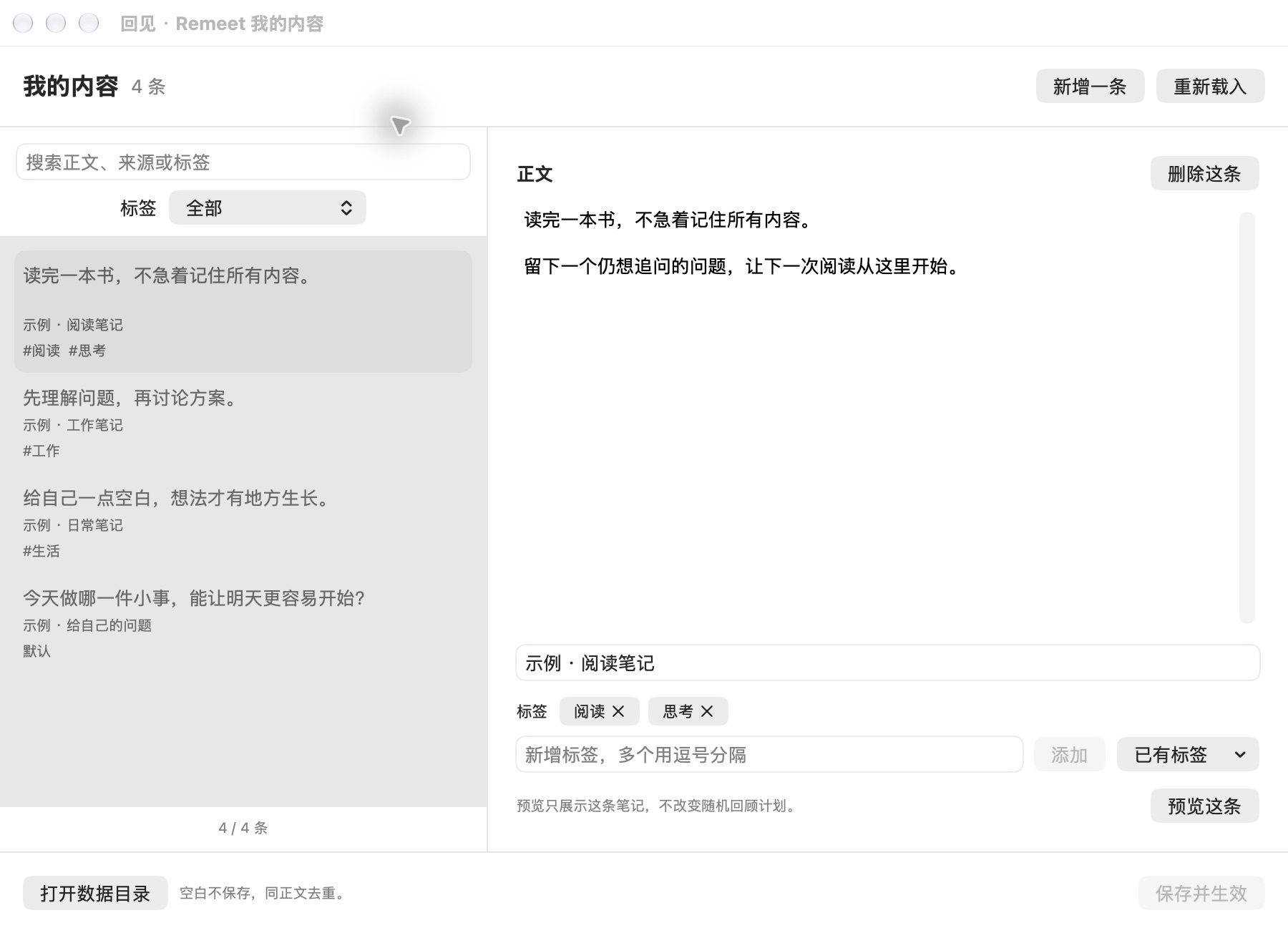
Task: Click the 我的内容 heading
Action: (x=70, y=86)
